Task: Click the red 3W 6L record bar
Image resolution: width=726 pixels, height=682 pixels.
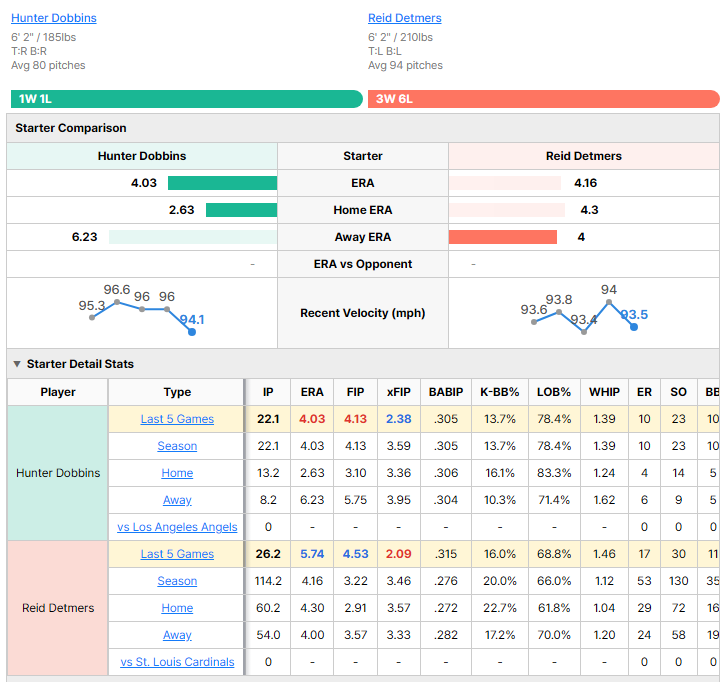Action: (x=544, y=99)
